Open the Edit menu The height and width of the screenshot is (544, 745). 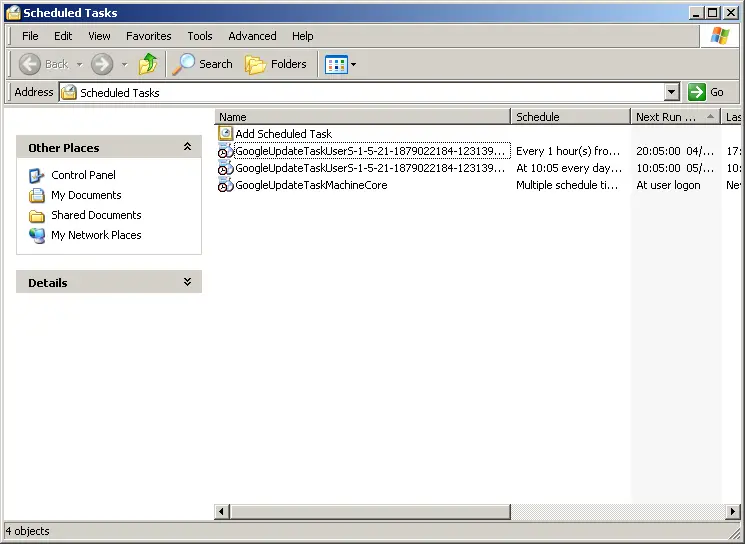click(63, 36)
